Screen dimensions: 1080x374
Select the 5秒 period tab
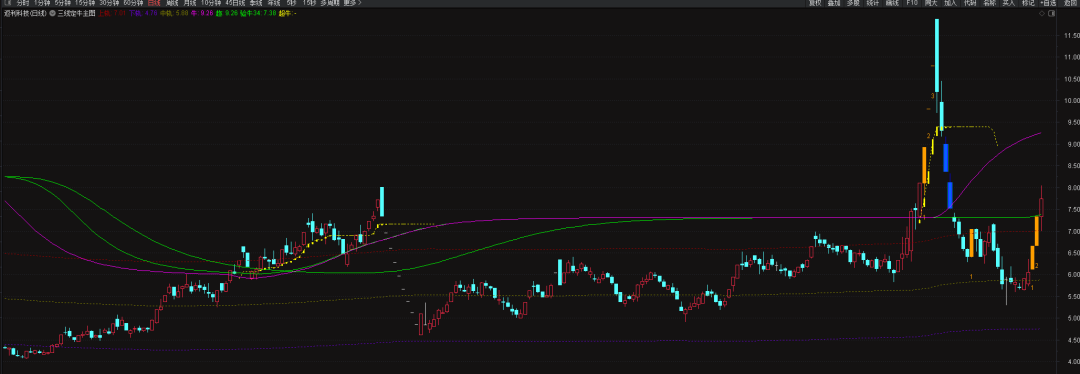click(292, 3)
